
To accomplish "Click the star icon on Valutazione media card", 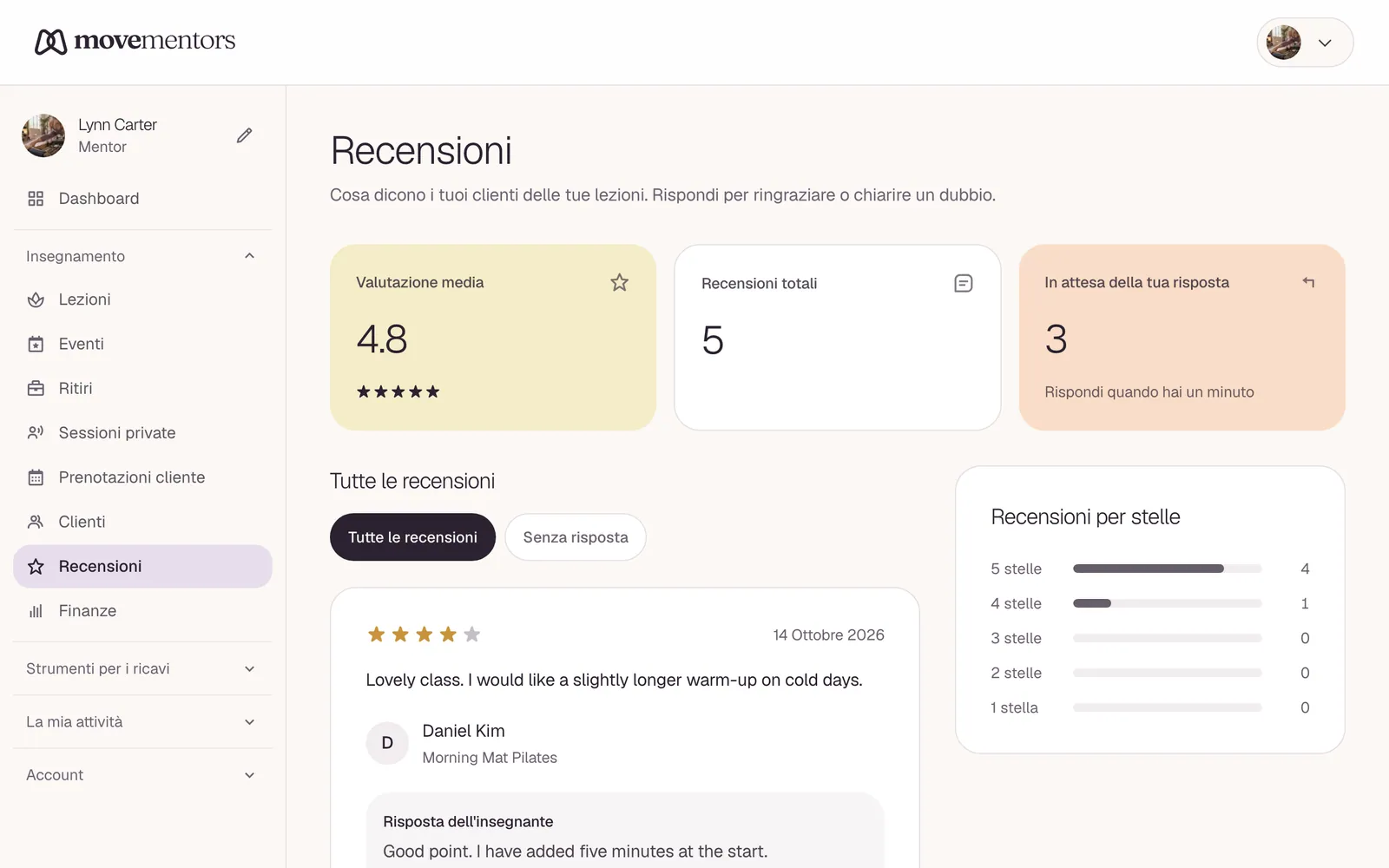I will (x=619, y=282).
